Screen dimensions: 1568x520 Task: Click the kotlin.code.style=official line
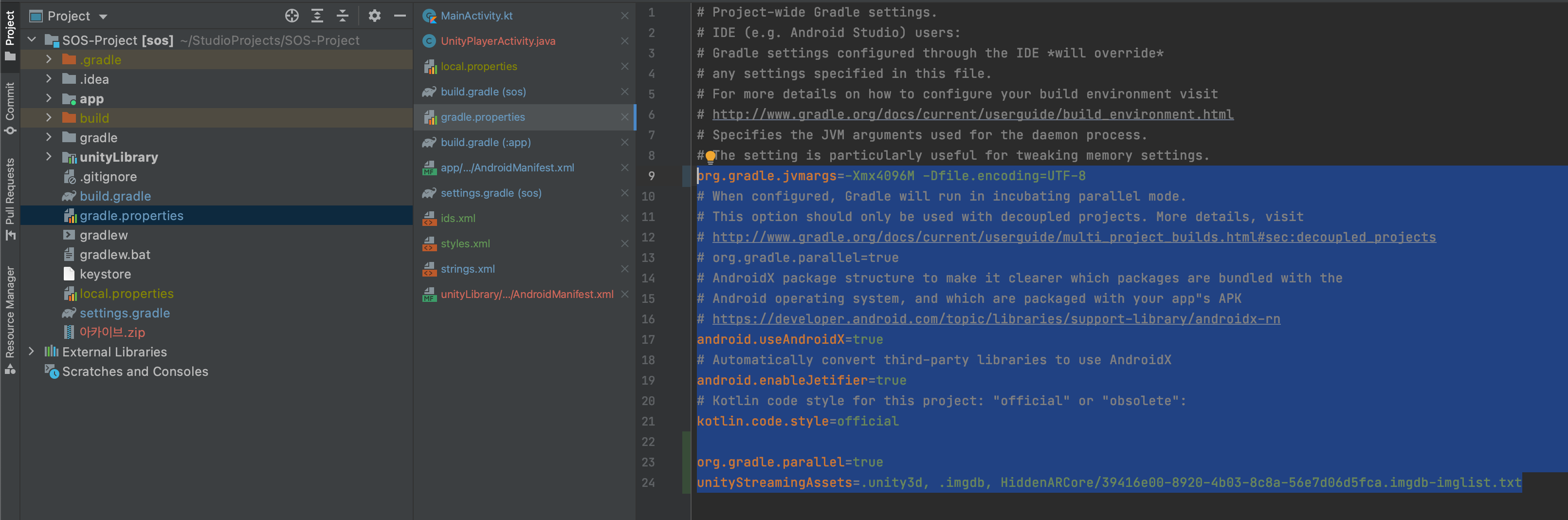798,421
